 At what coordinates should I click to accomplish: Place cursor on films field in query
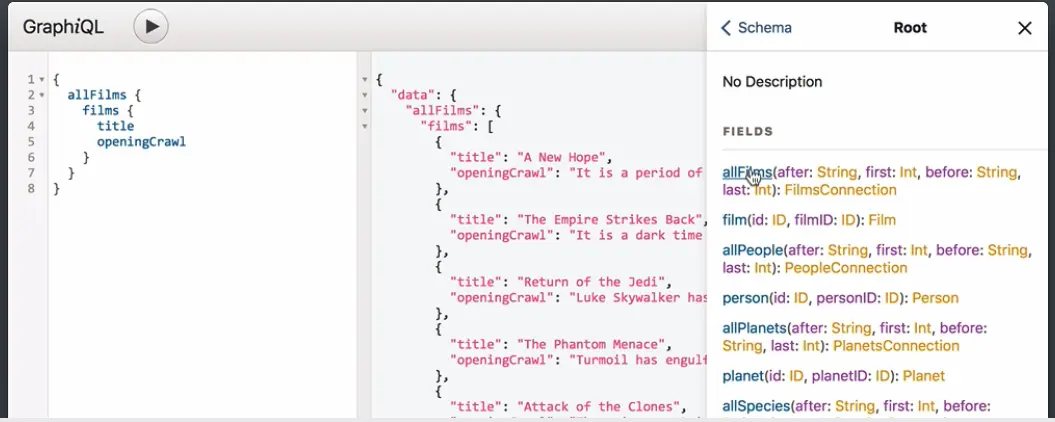click(101, 110)
